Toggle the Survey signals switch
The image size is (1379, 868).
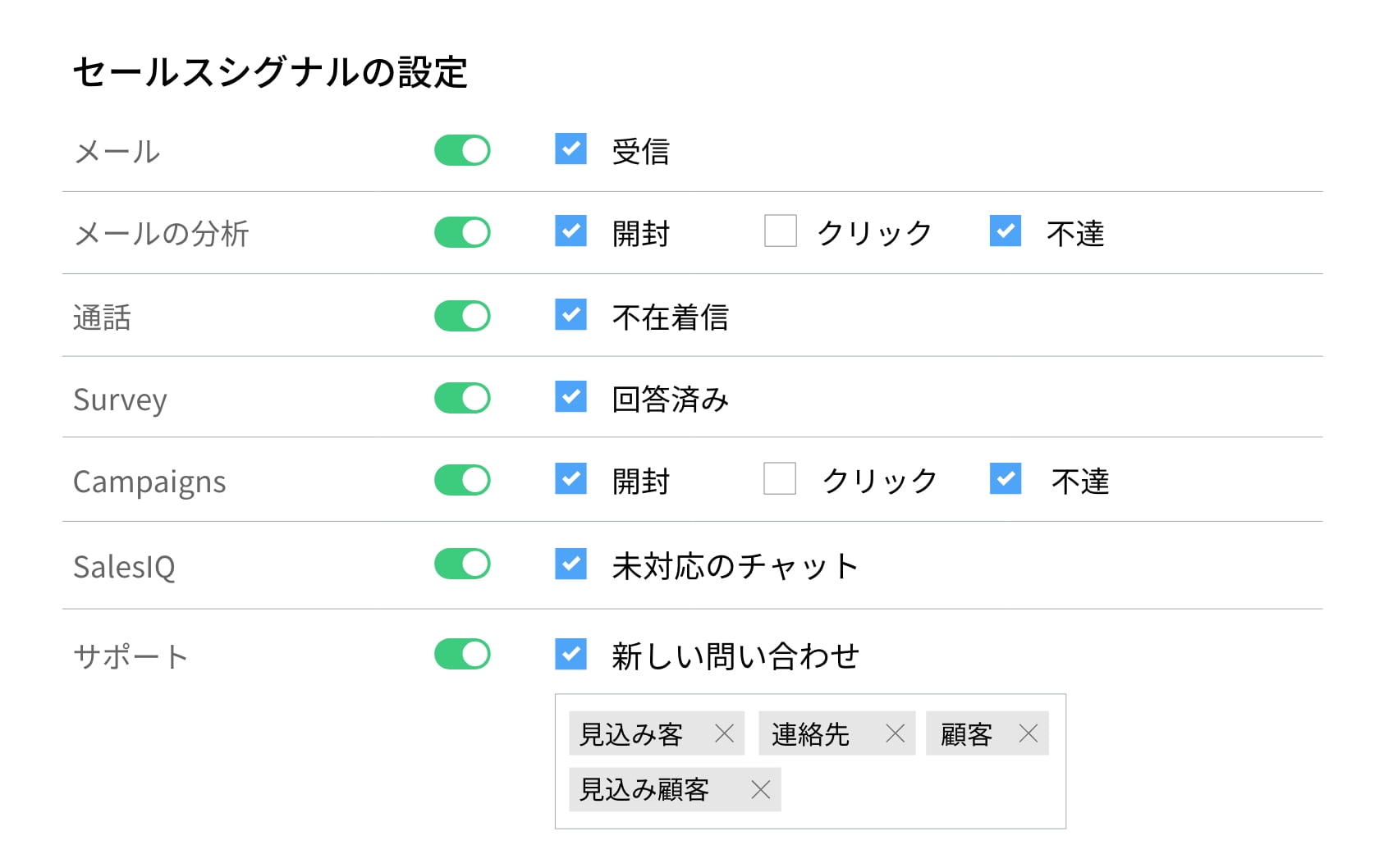click(462, 398)
